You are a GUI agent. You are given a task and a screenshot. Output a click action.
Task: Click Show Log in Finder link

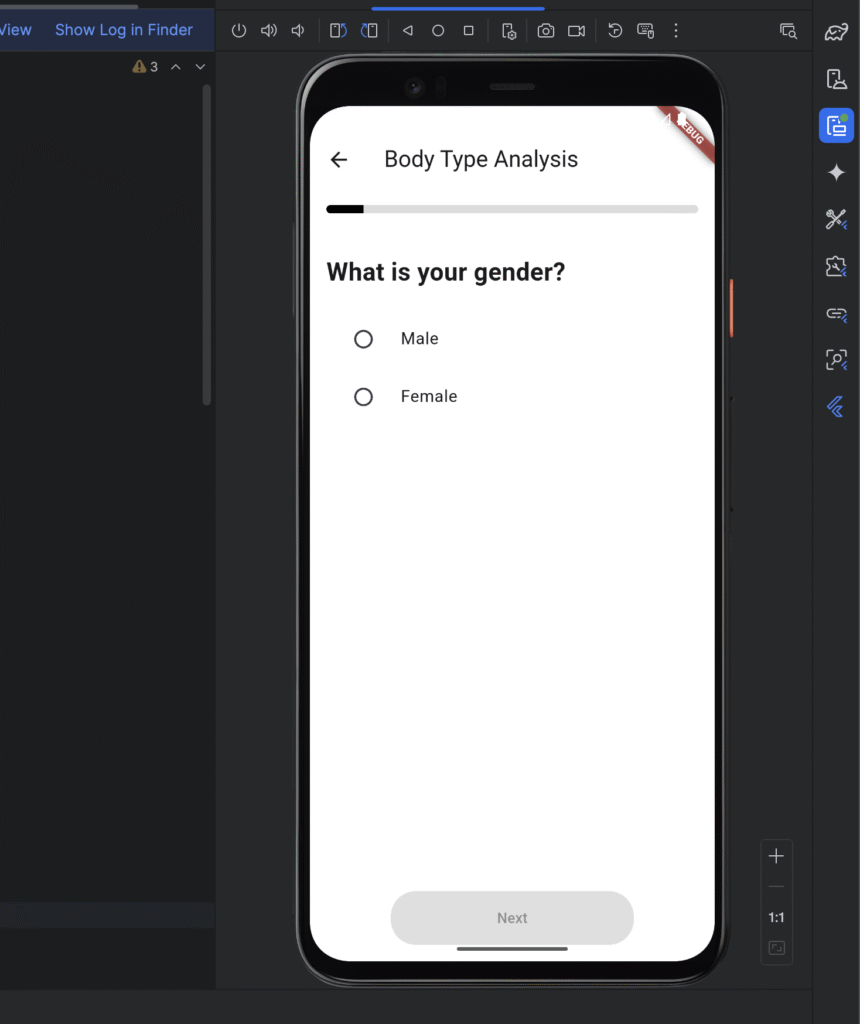pos(123,30)
